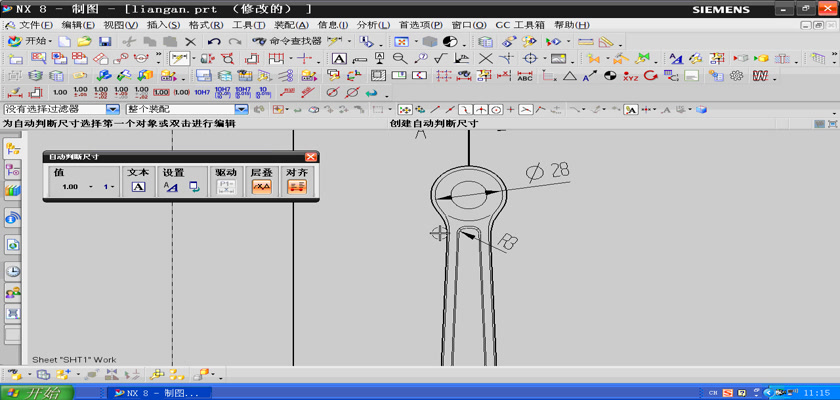This screenshot has width=840, height=400.
Task: Toggle the Stack (层叠) option
Action: click(x=262, y=186)
